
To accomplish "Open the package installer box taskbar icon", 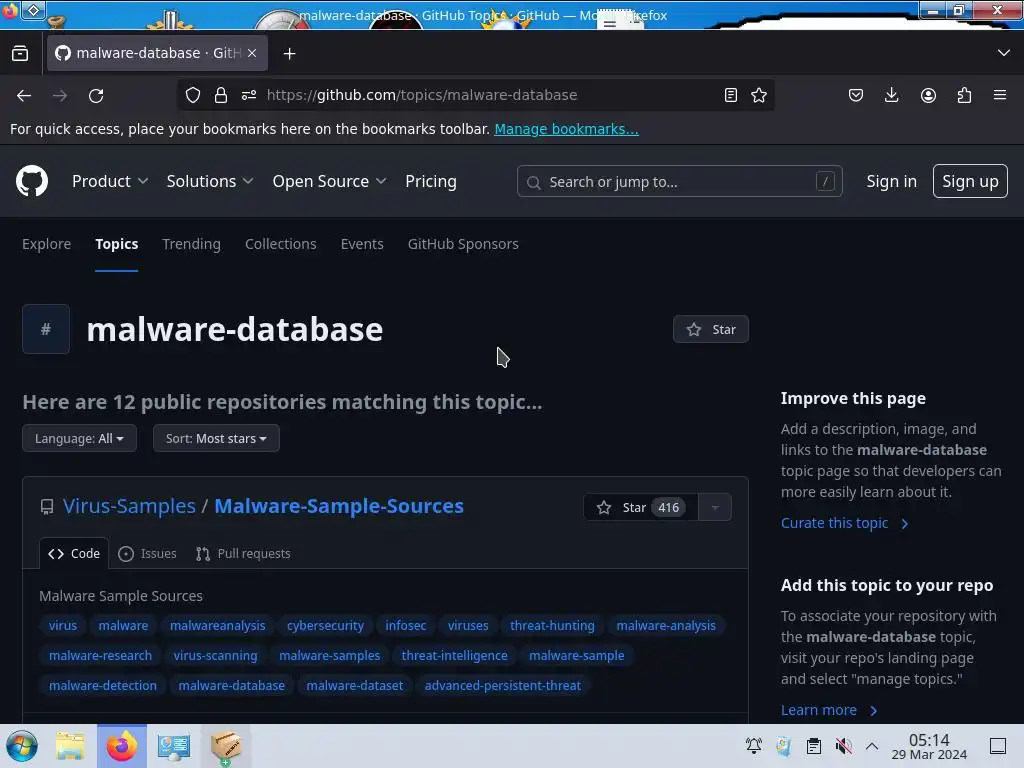I will (226, 746).
